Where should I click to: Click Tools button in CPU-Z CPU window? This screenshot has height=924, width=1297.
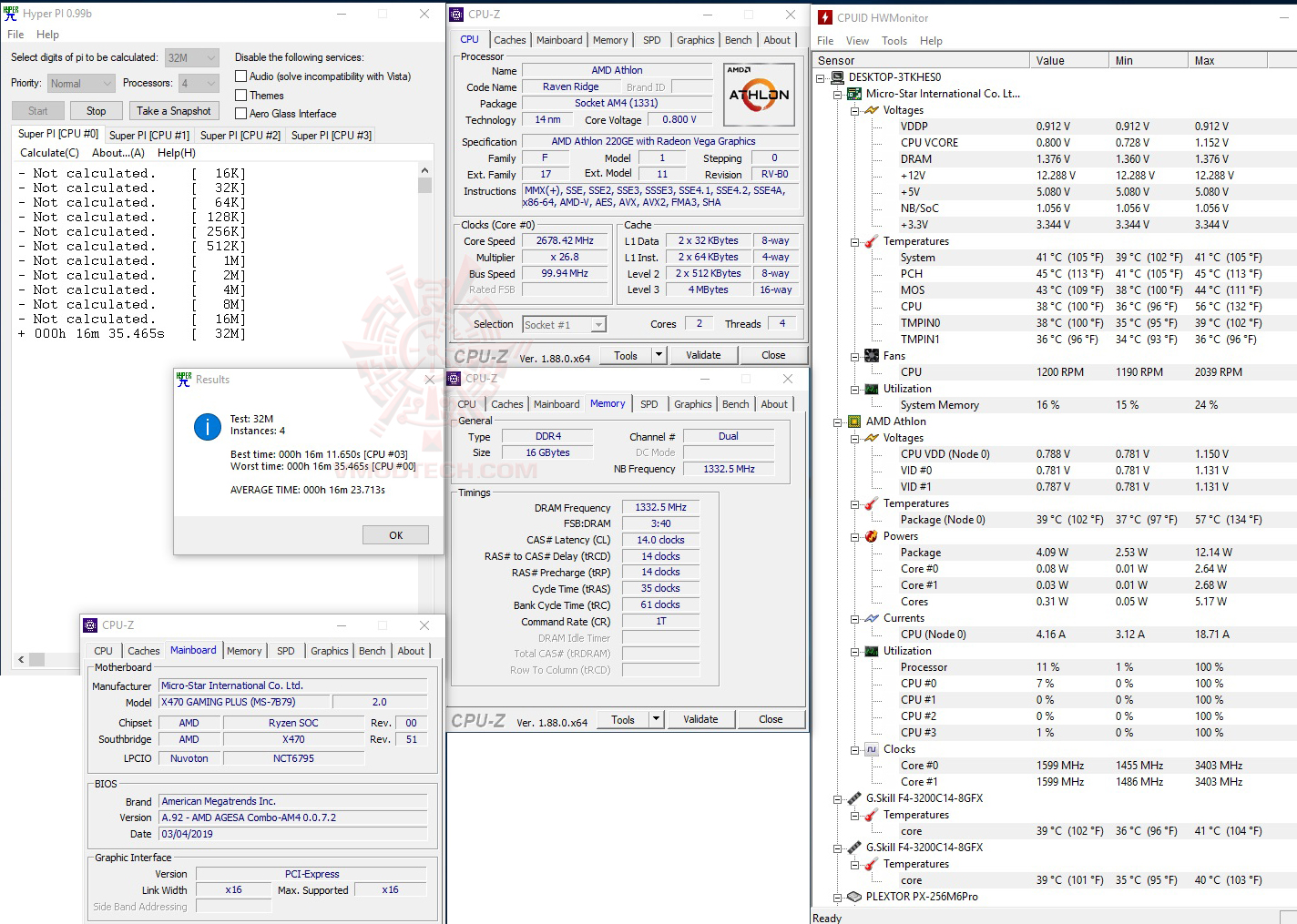pos(626,355)
